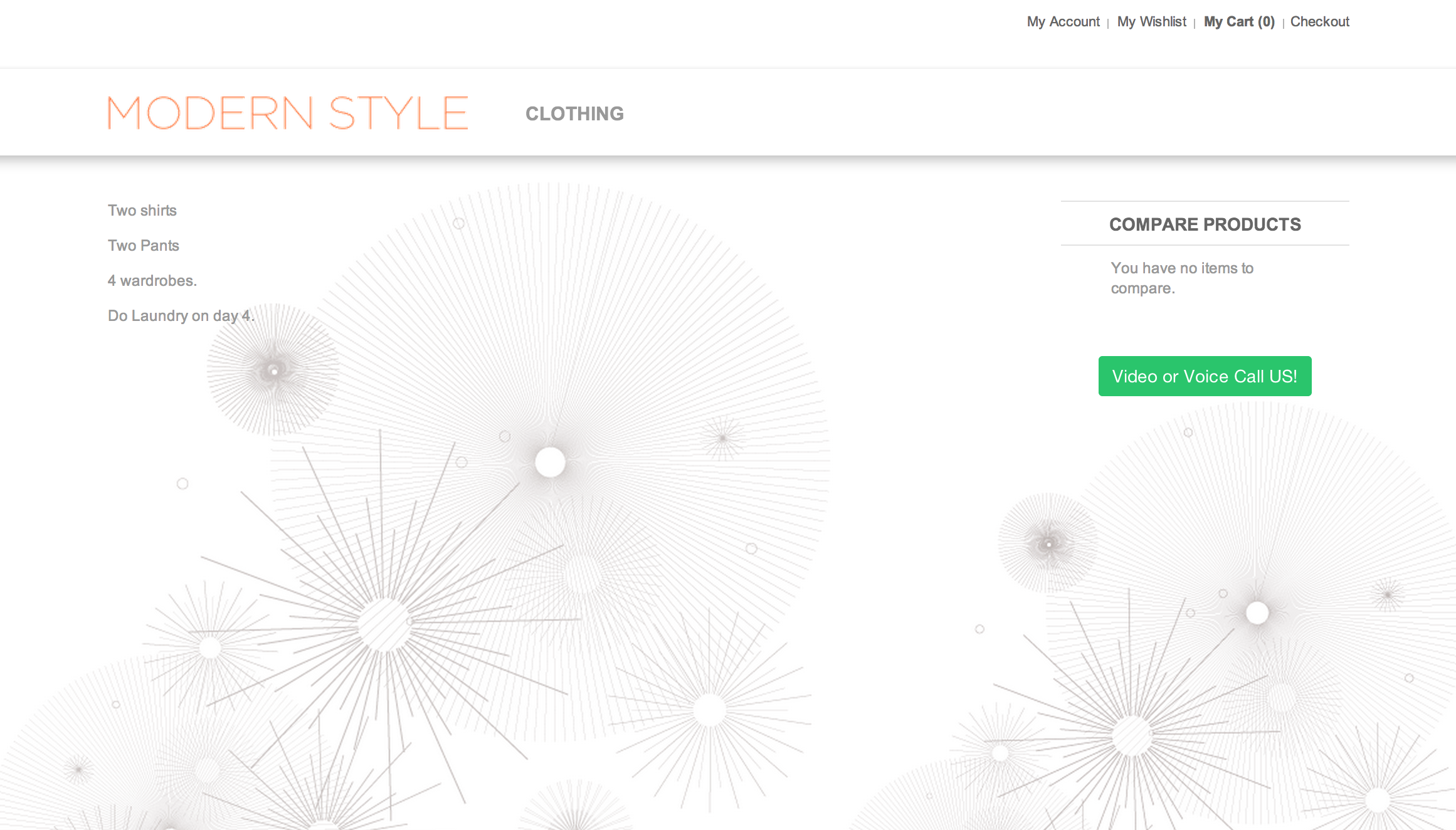Open the Clothing menu

(x=574, y=113)
